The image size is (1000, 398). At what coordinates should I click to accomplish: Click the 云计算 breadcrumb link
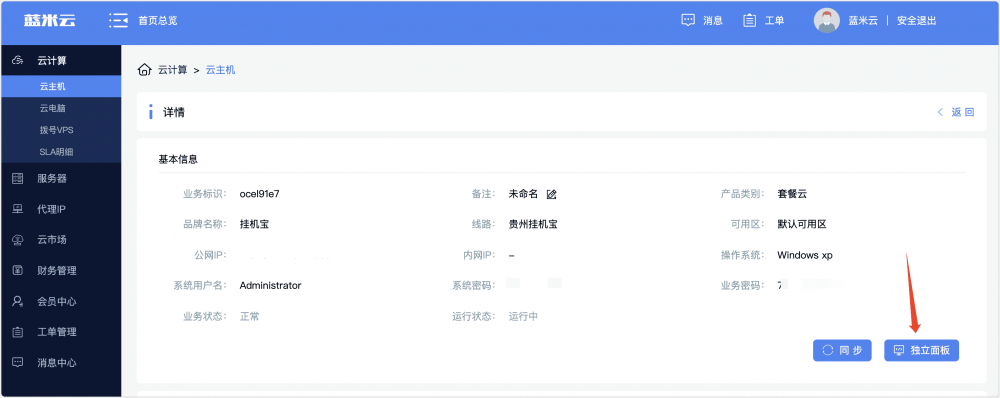[172, 70]
